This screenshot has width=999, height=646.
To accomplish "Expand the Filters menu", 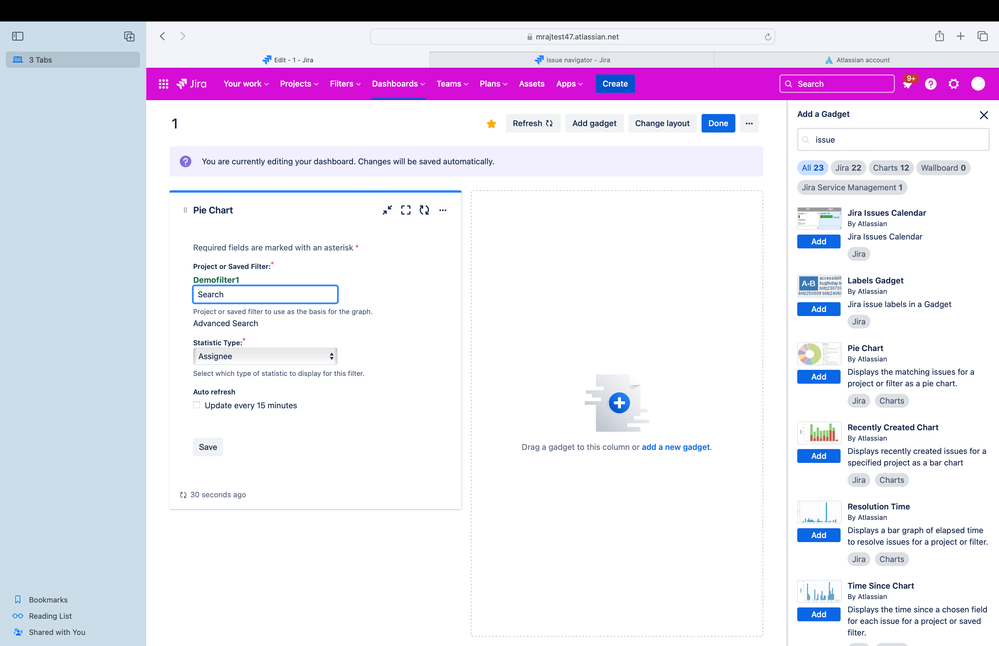I will click(x=345, y=83).
